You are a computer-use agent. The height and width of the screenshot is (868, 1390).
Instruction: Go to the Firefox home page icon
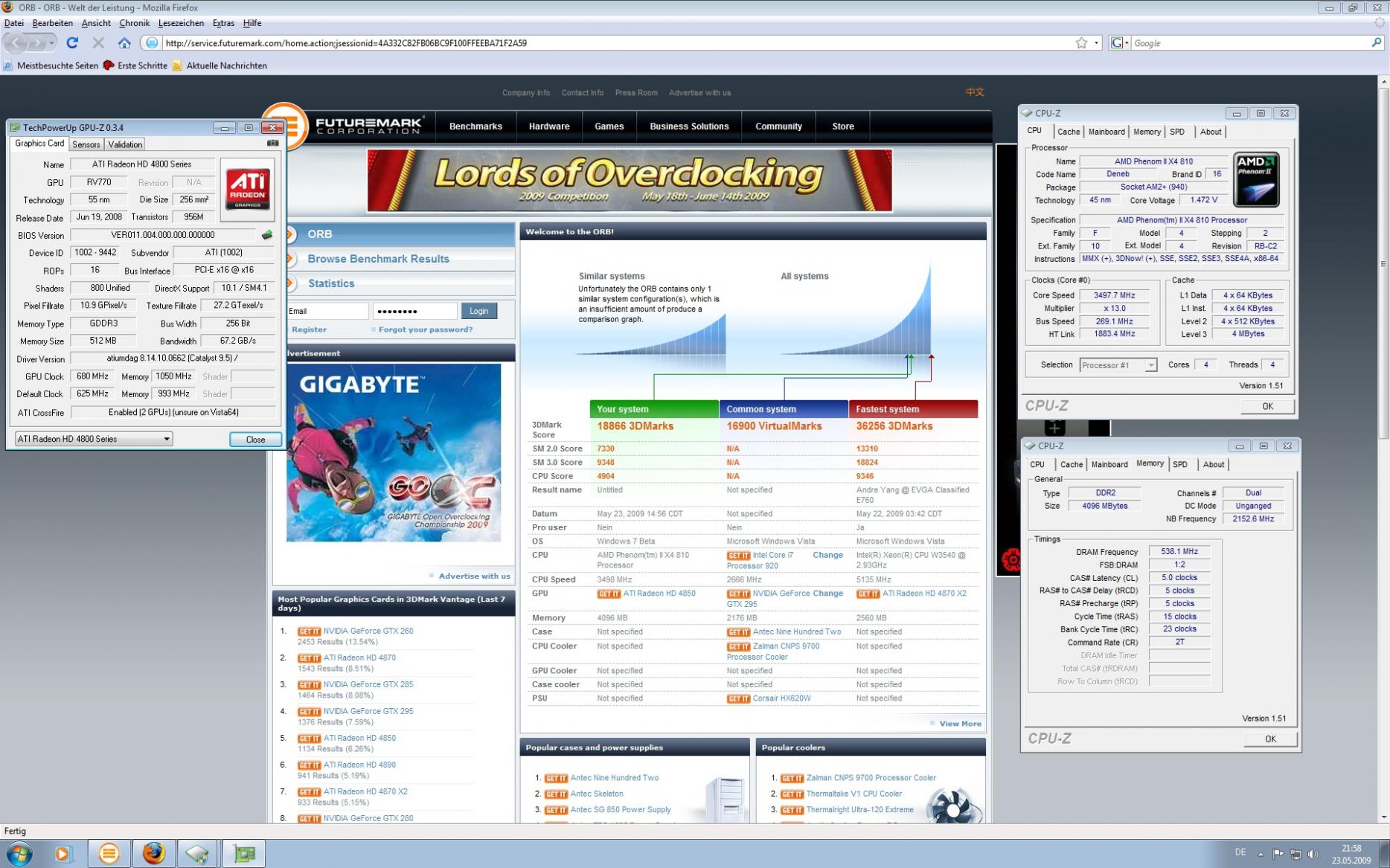point(124,43)
